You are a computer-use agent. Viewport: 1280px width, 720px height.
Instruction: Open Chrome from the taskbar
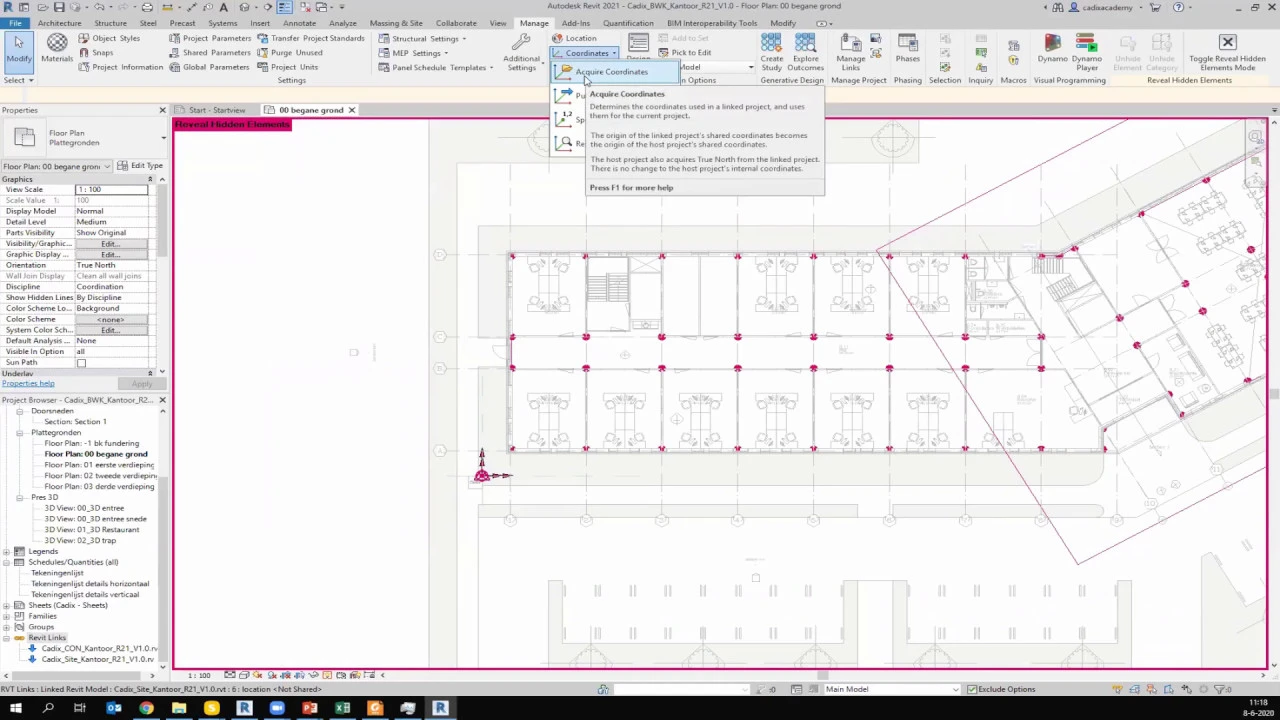point(146,708)
